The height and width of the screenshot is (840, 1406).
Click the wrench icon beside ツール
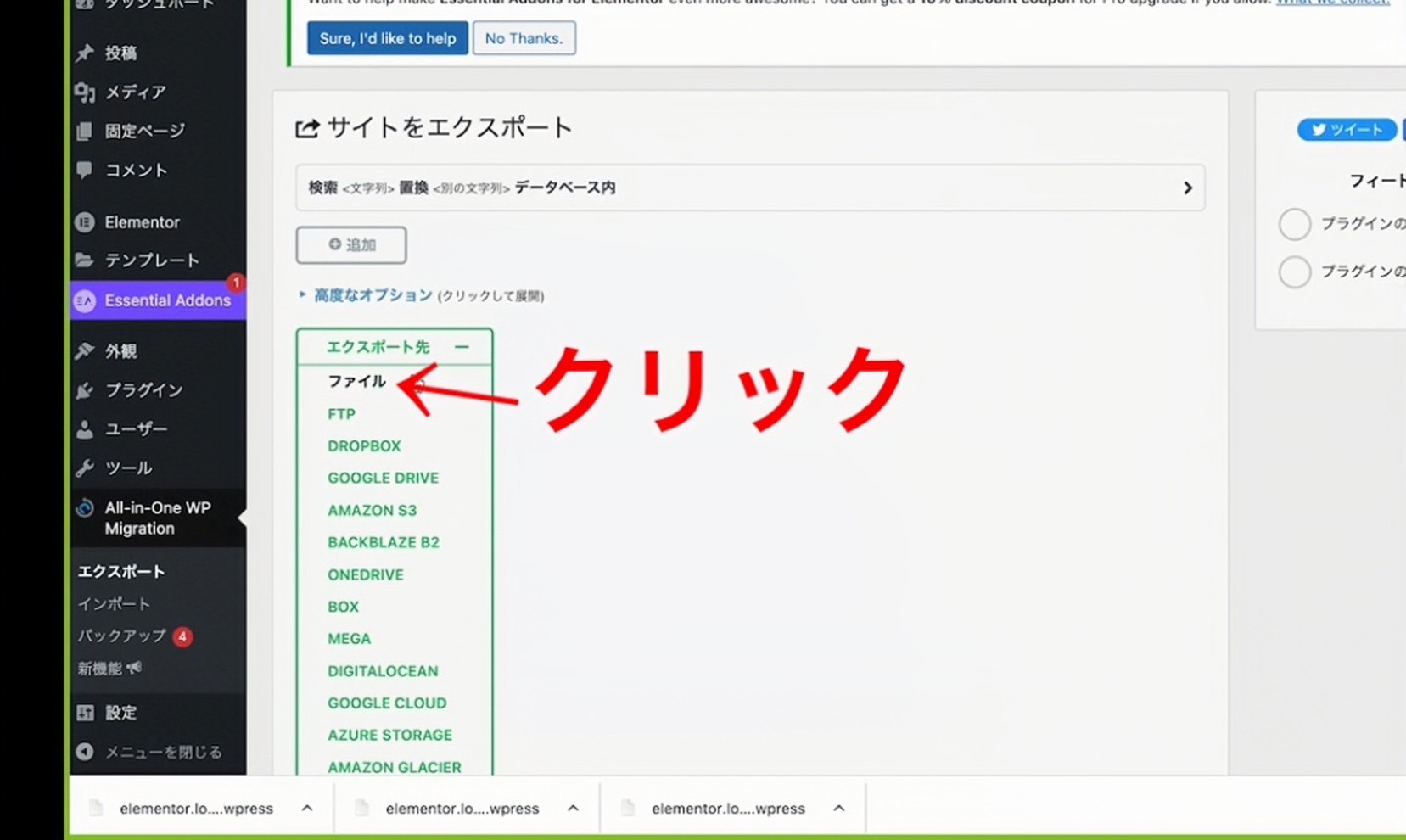[84, 468]
